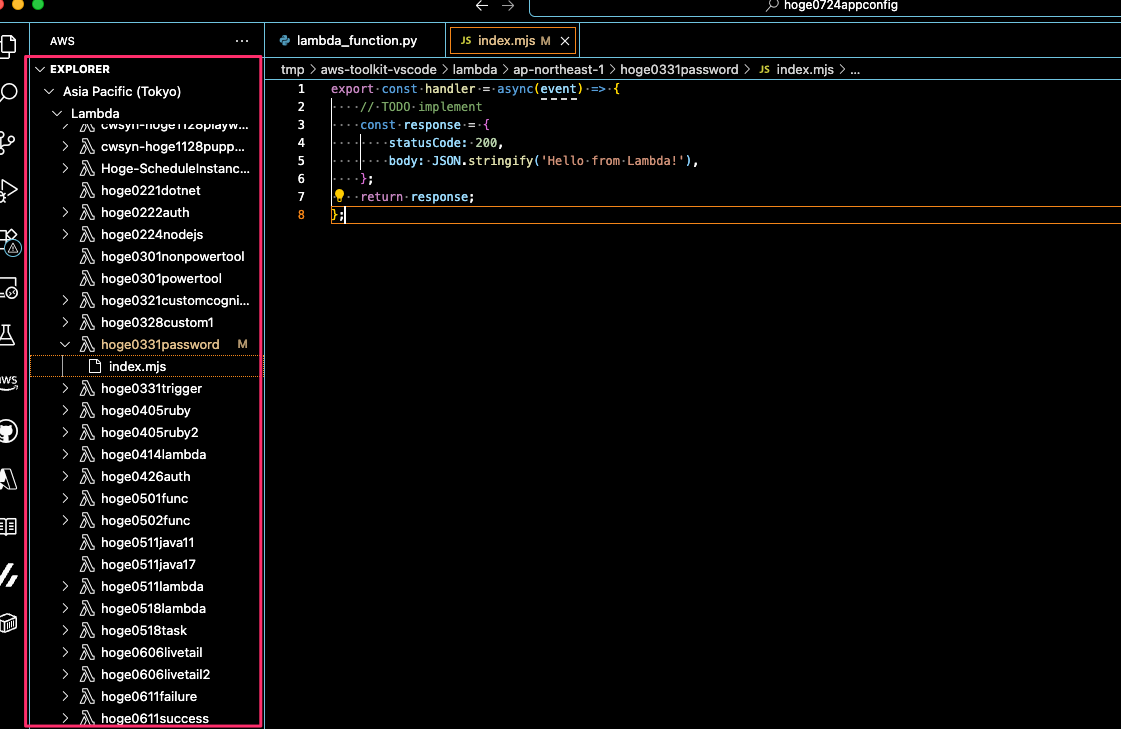The height and width of the screenshot is (729, 1121).
Task: Click lambda breadcrumb segment
Action: [474, 69]
